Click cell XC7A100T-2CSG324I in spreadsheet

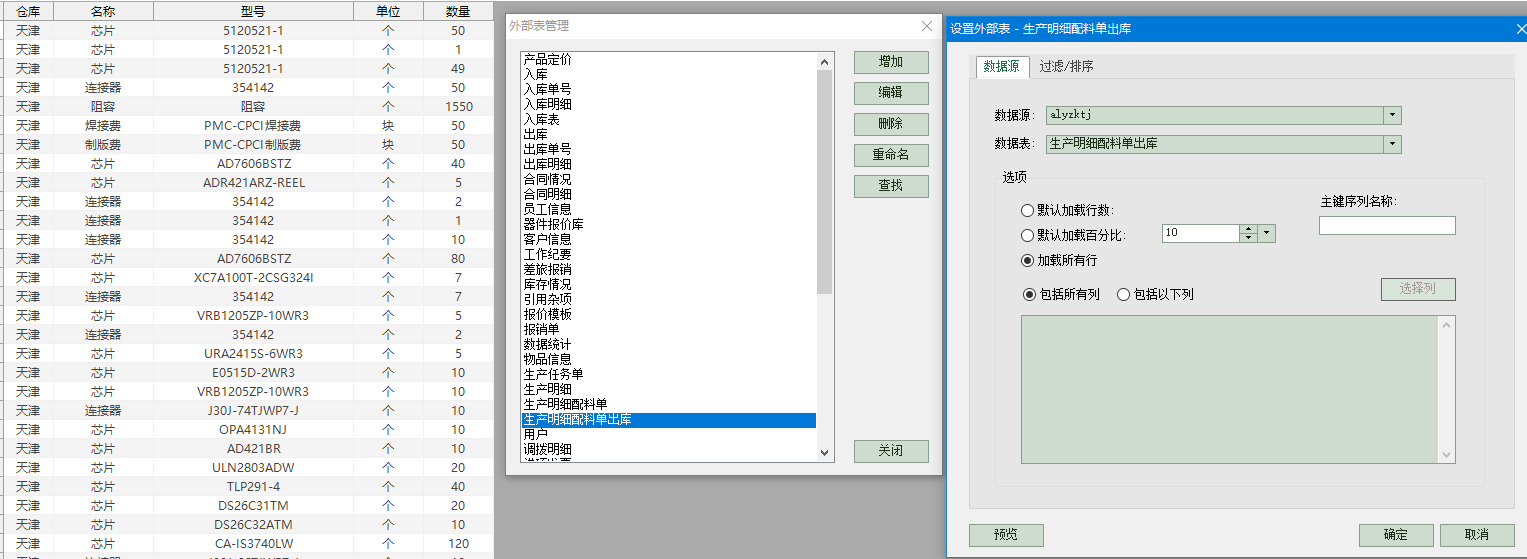[x=253, y=277]
